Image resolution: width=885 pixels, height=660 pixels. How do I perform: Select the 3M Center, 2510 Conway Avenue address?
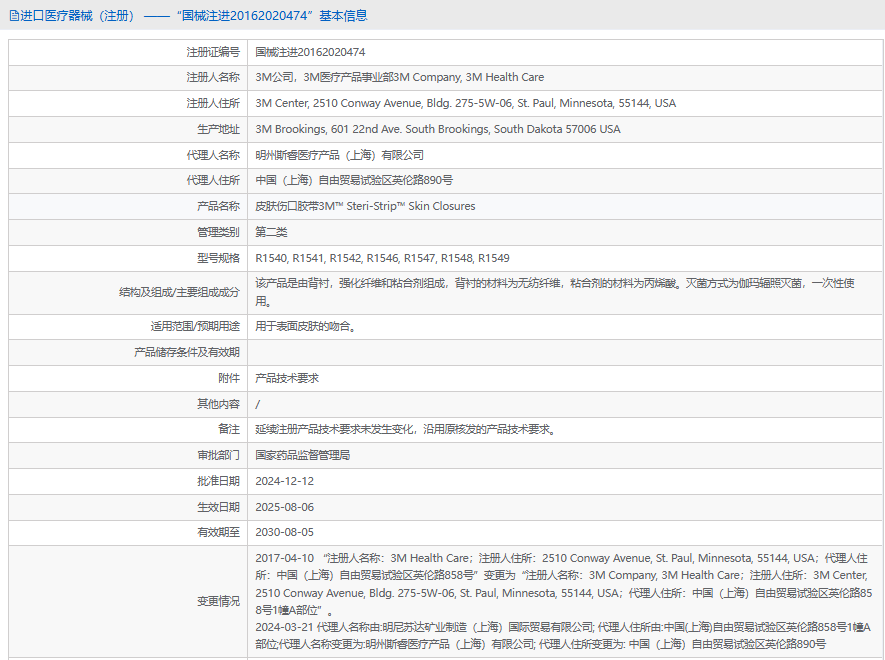(x=466, y=103)
